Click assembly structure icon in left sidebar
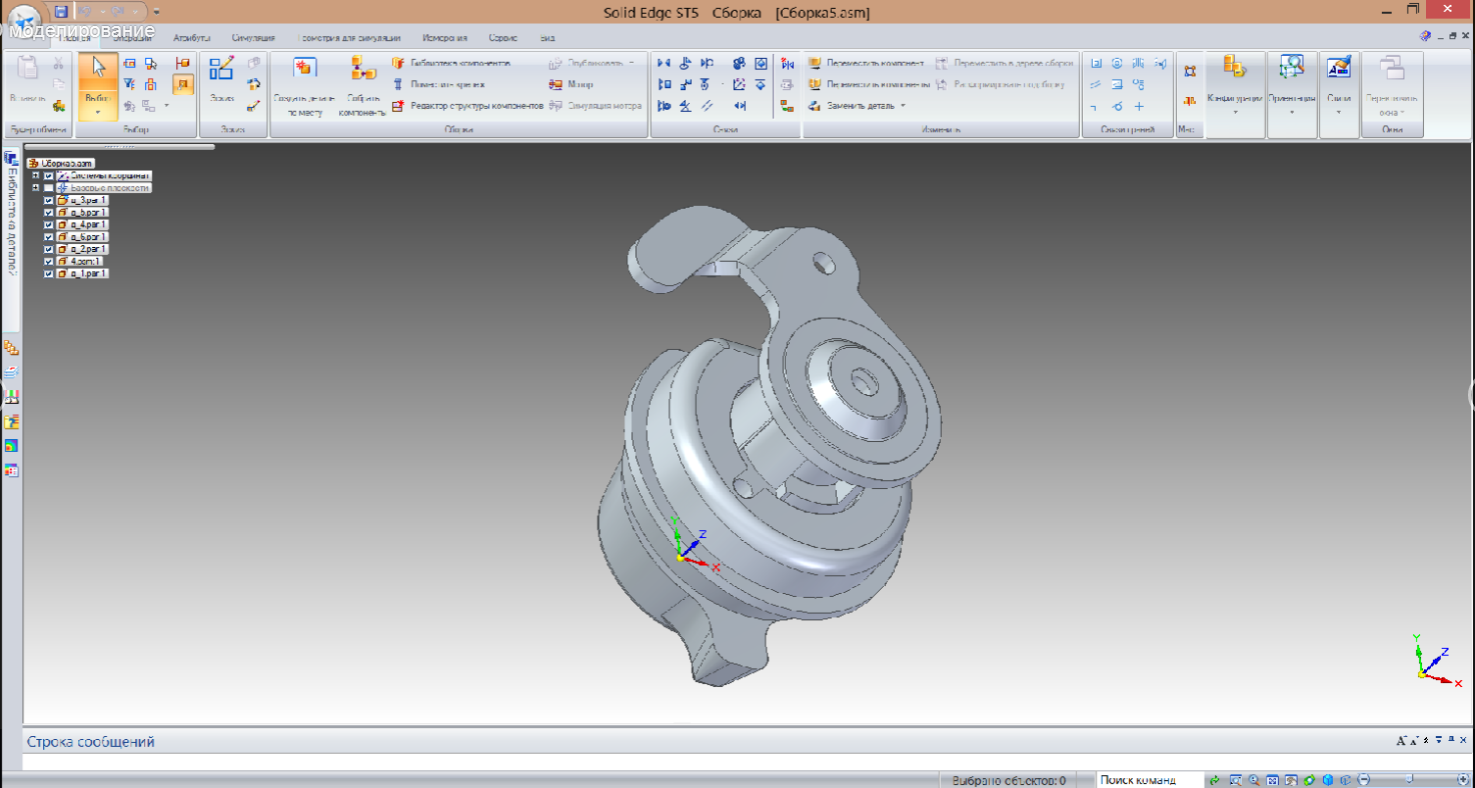 (11, 348)
